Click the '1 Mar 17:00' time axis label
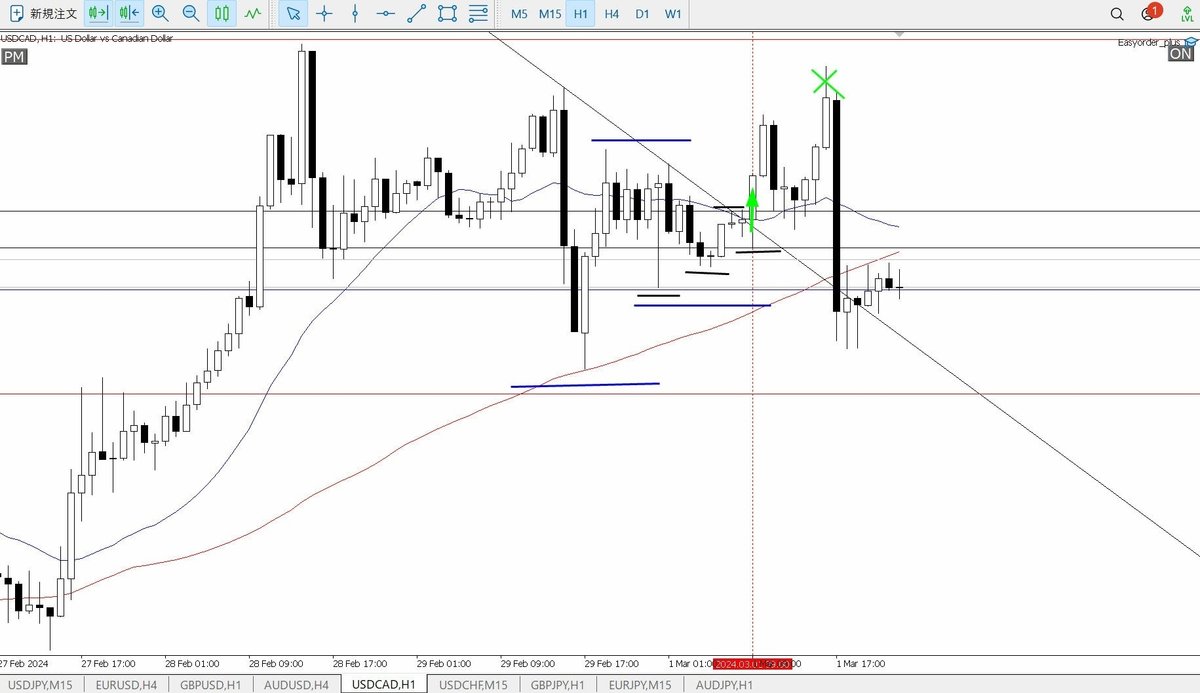This screenshot has height=693, width=1200. pyautogui.click(x=860, y=663)
